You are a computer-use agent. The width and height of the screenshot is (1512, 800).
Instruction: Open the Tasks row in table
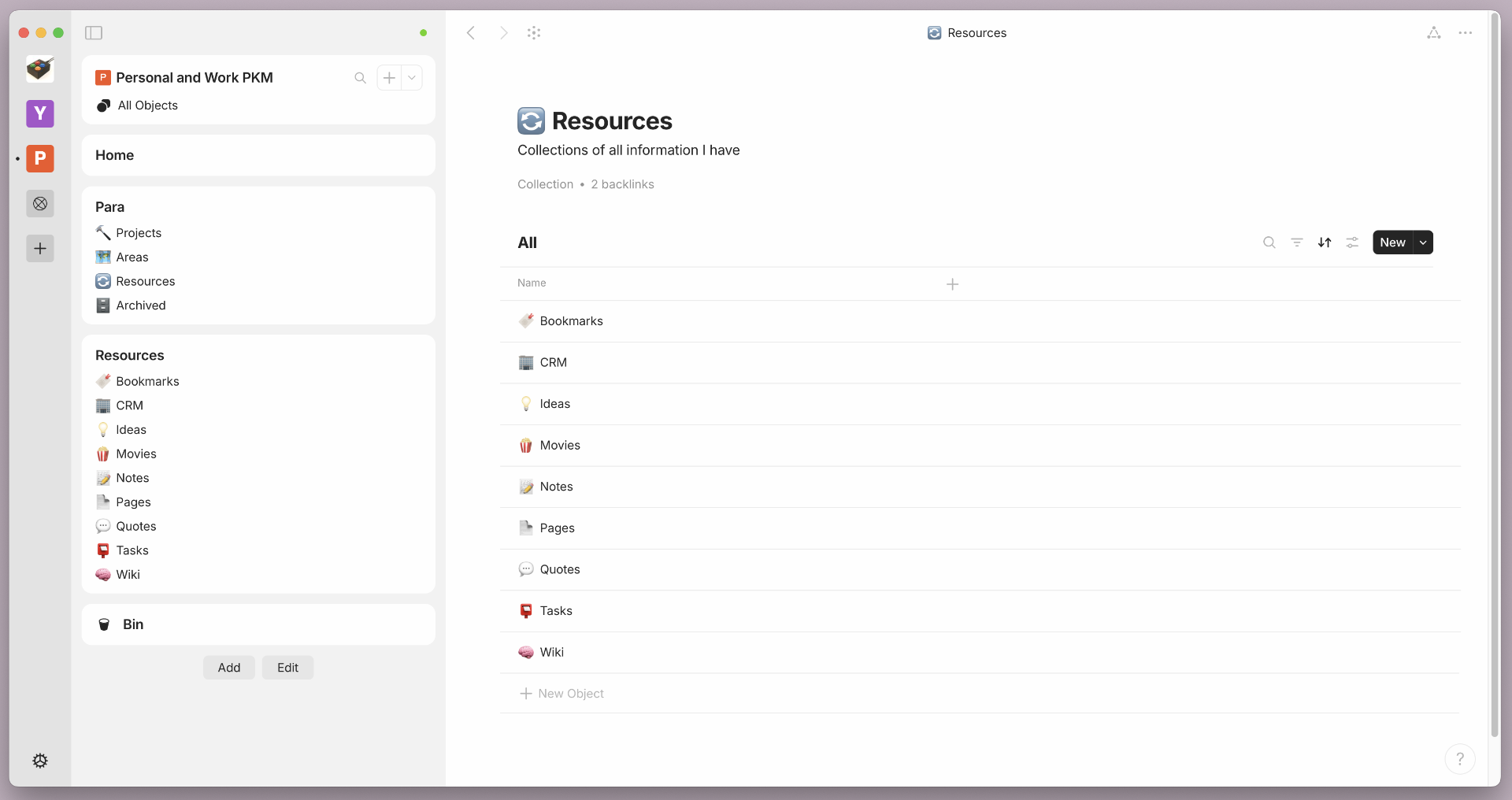pyautogui.click(x=980, y=611)
